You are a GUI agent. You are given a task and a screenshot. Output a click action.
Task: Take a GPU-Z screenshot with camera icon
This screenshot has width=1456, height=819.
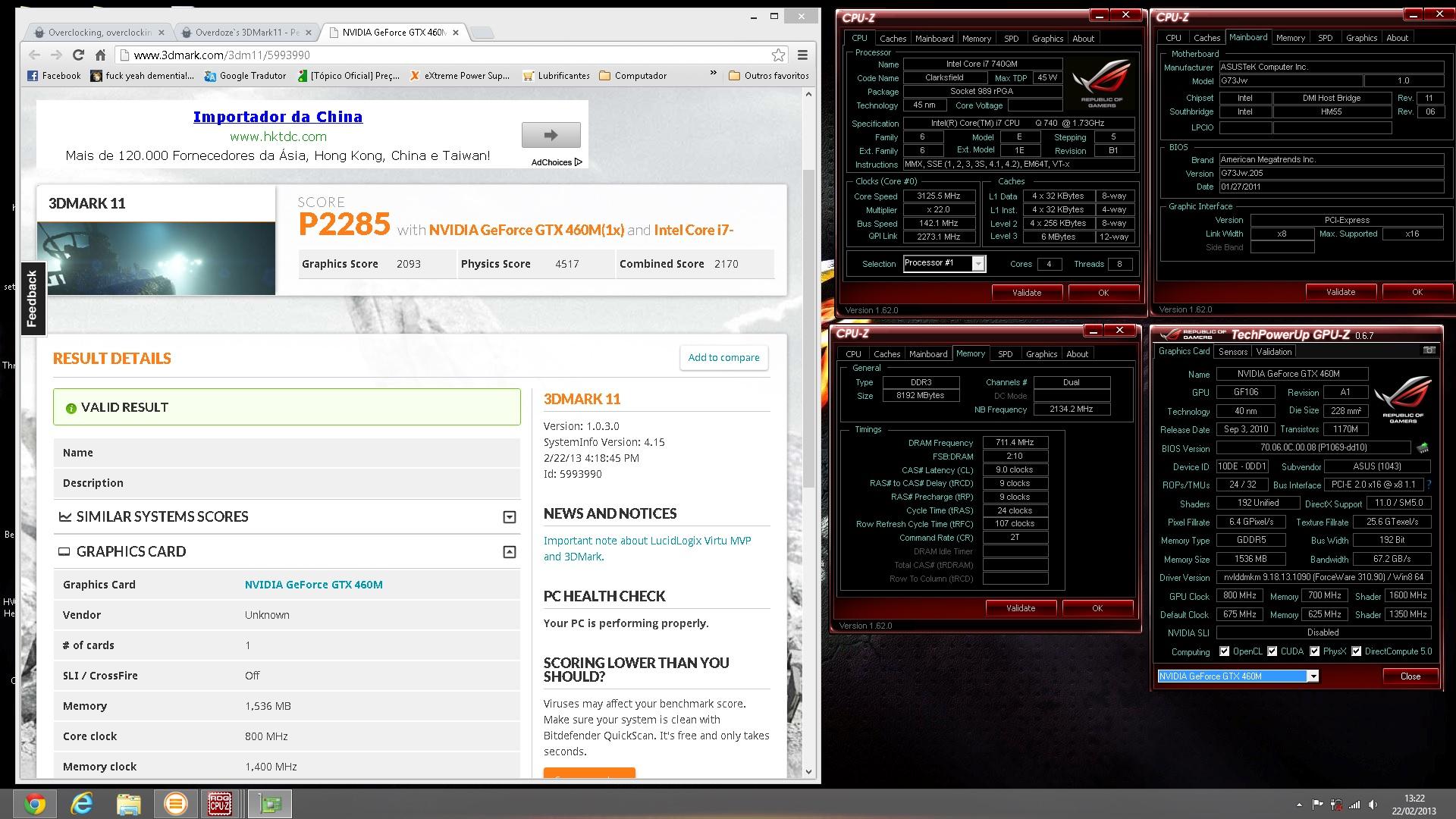[1429, 350]
